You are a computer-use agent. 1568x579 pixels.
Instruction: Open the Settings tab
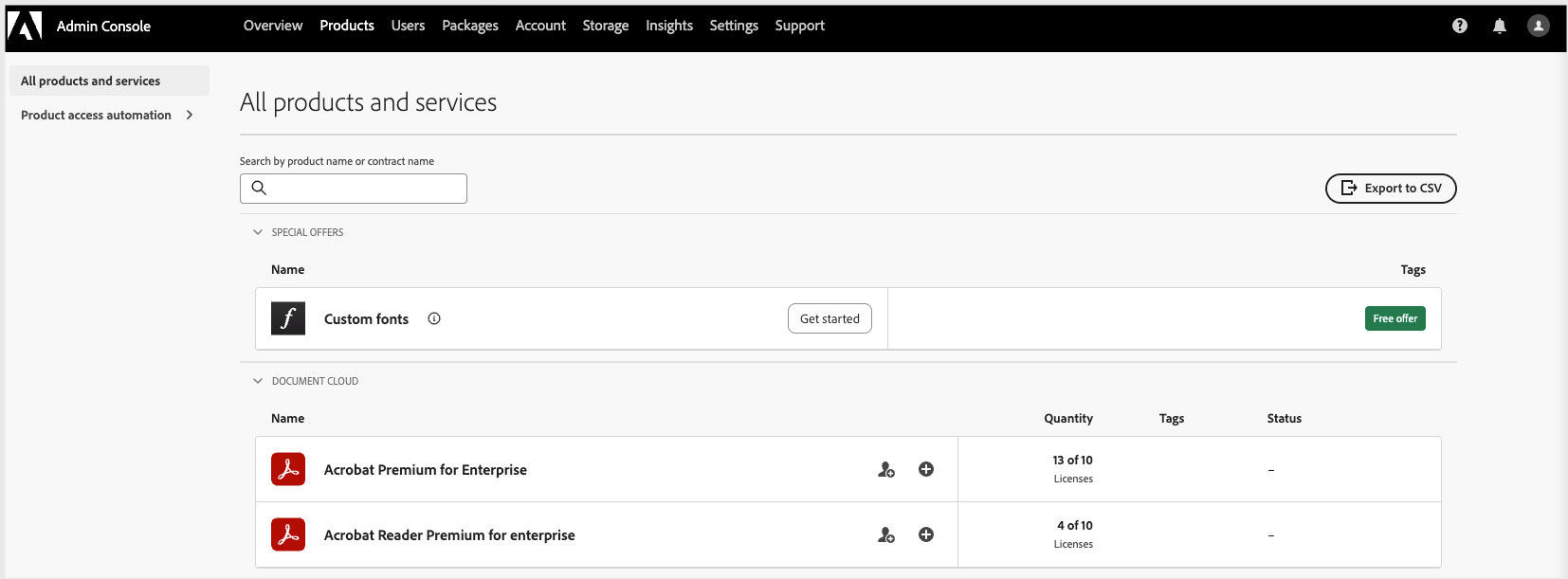pyautogui.click(x=734, y=26)
